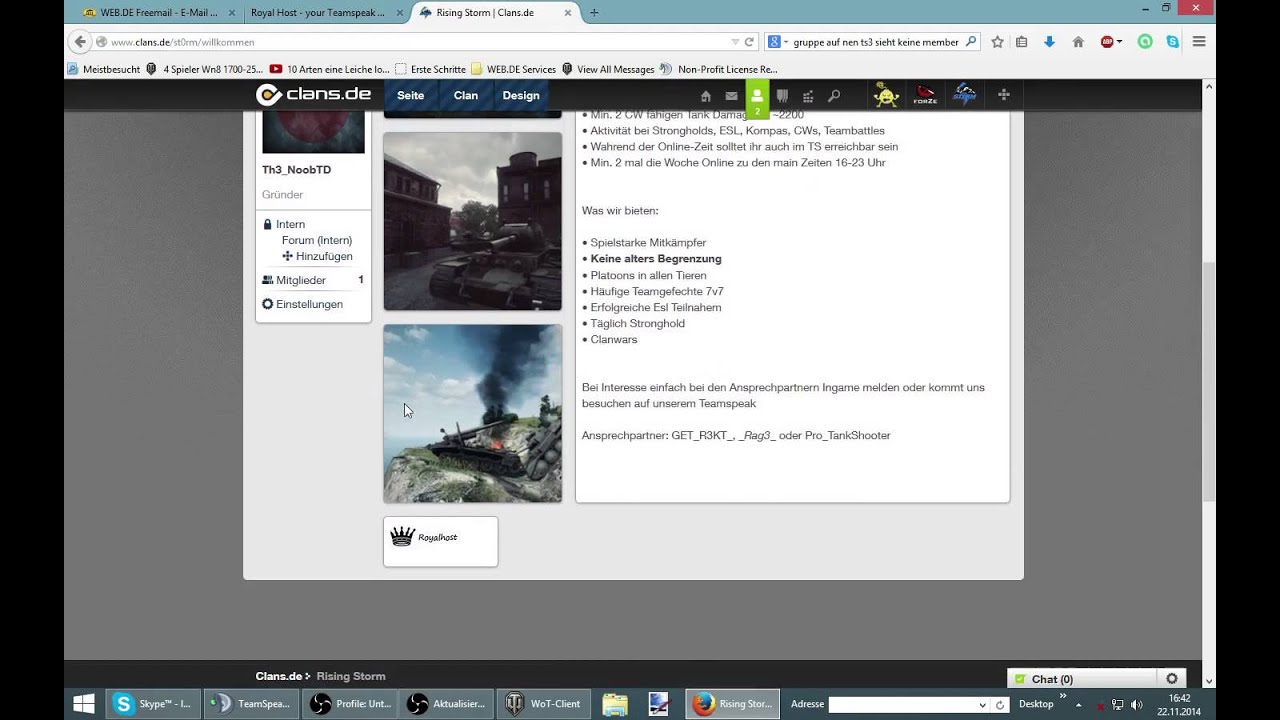Open the 4 Spieler Wn8 bookmark

pos(205,69)
